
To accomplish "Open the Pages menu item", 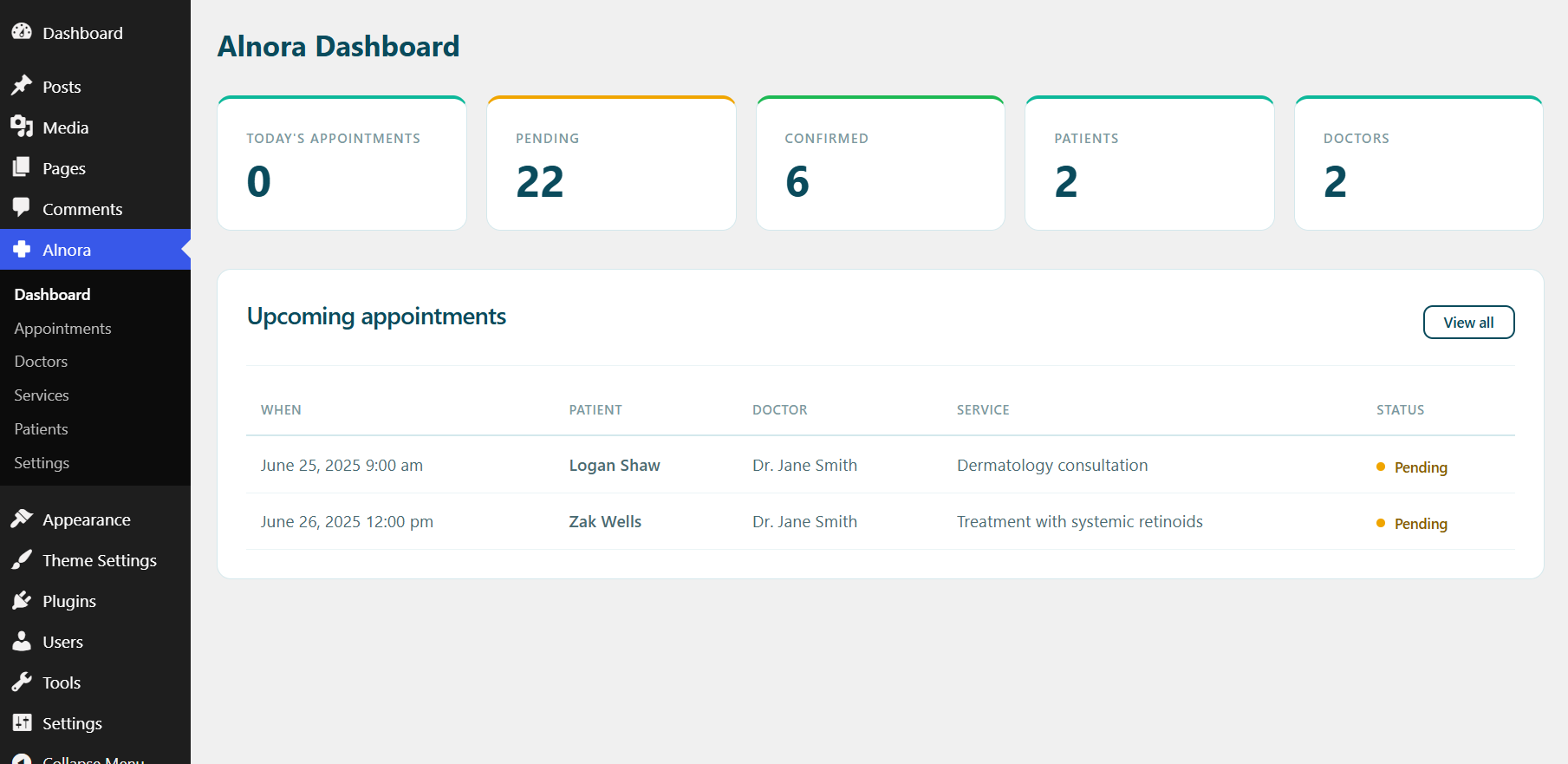I will point(95,168).
